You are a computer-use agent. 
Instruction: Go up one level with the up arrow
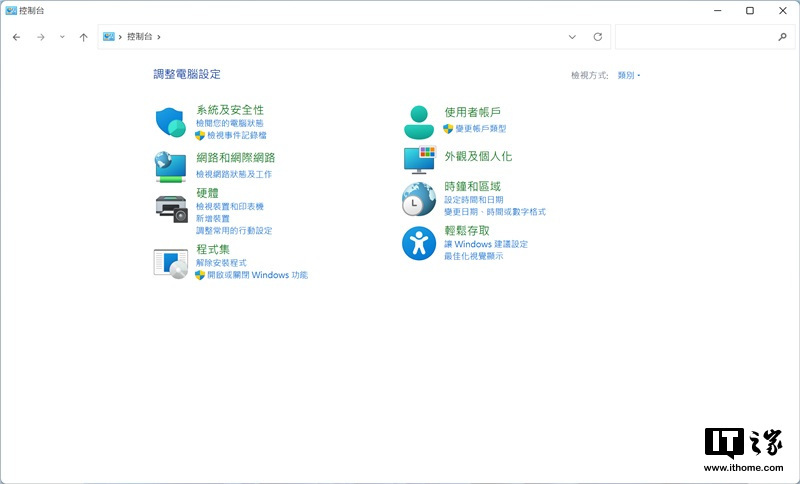click(84, 37)
